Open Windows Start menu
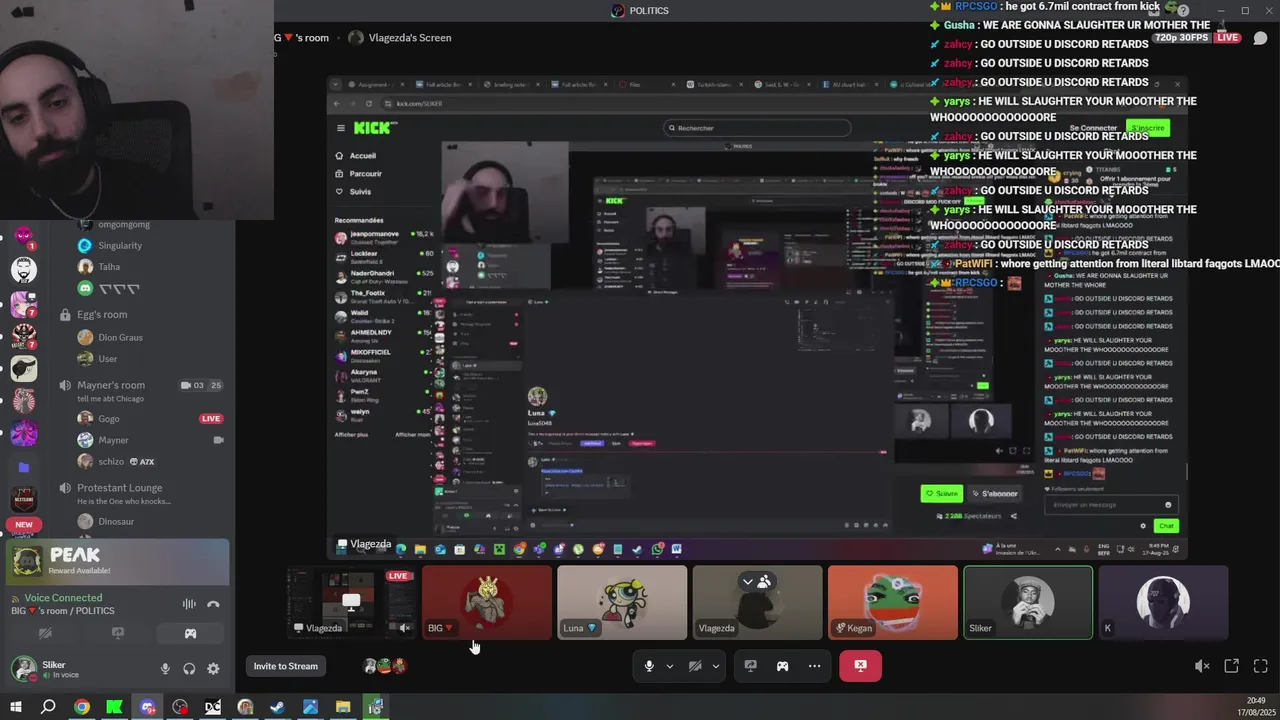This screenshot has width=1280, height=720. [x=16, y=707]
